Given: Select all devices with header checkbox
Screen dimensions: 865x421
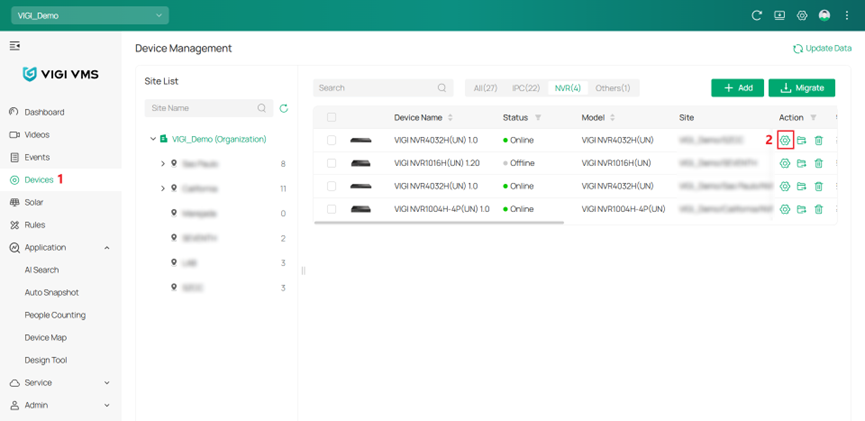Looking at the screenshot, I should (331, 117).
